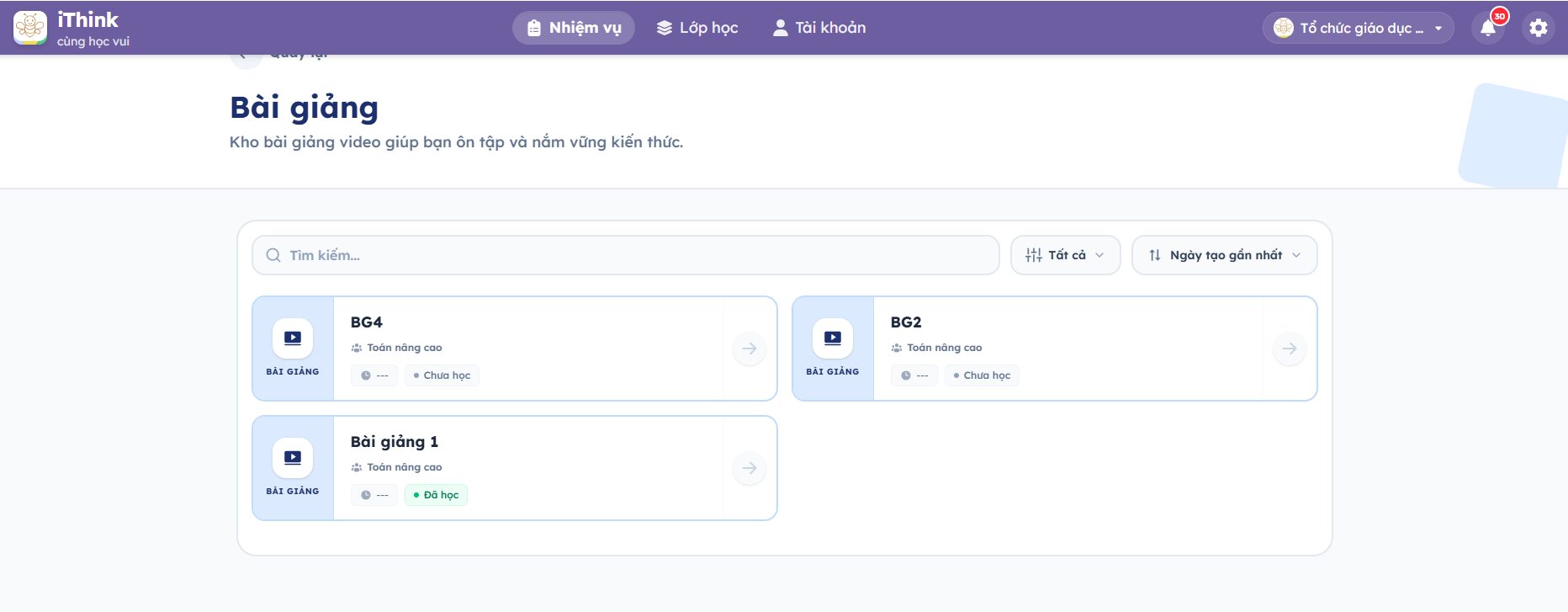Click the video icon on Bài giảng 1
1568x612 pixels.
coord(293,458)
